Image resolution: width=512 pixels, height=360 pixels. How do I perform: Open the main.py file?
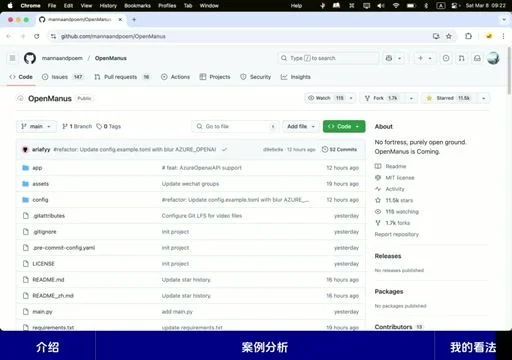pos(42,312)
